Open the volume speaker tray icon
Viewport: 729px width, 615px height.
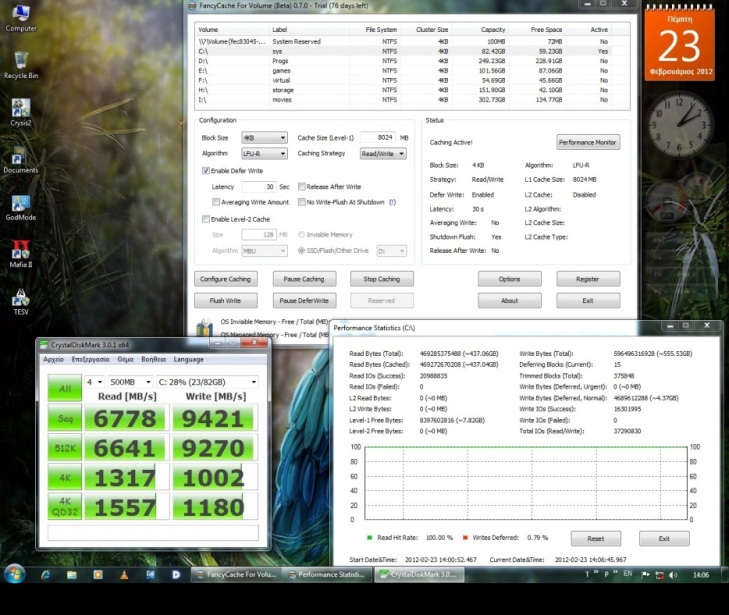673,575
